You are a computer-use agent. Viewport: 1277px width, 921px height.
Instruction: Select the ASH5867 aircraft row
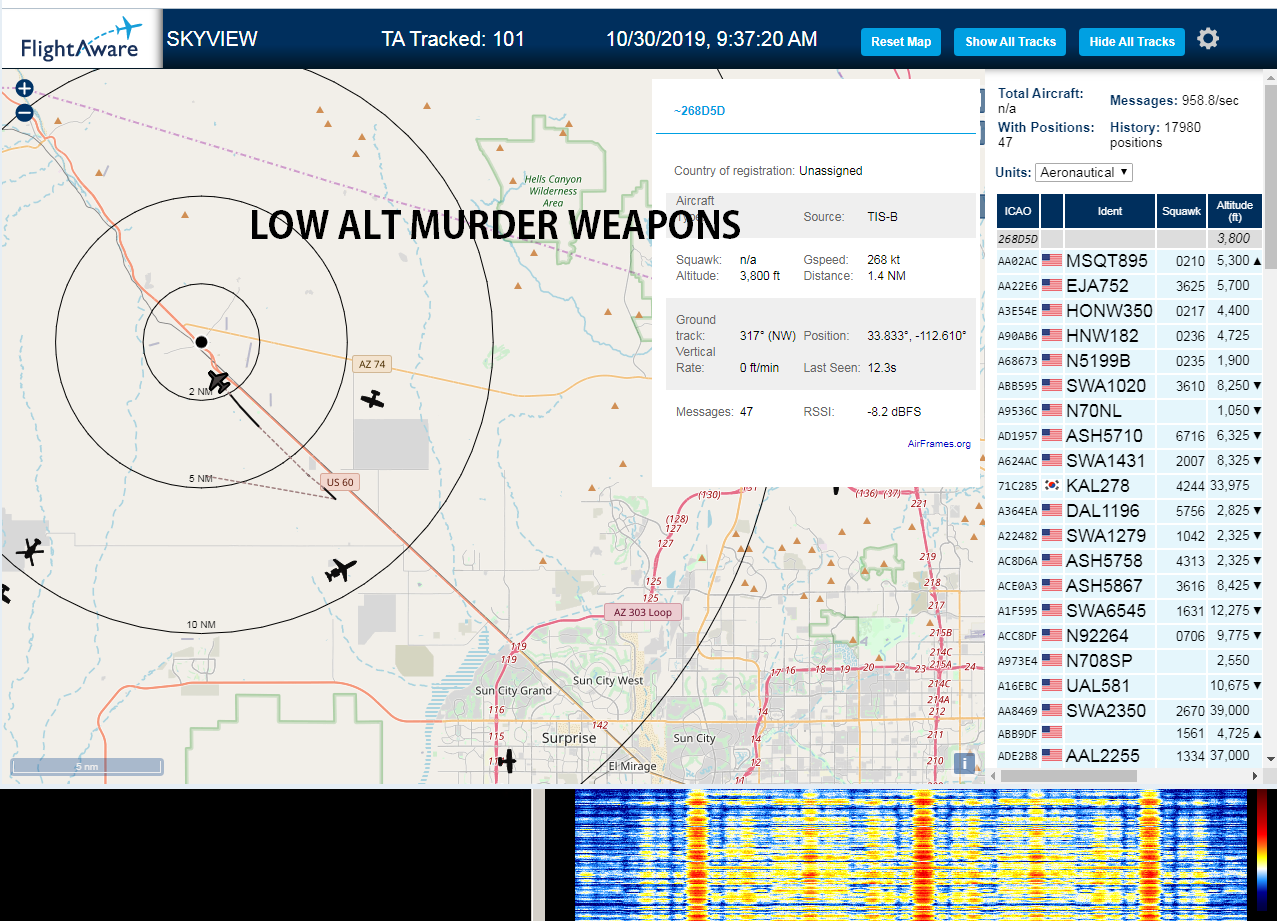pos(1129,585)
